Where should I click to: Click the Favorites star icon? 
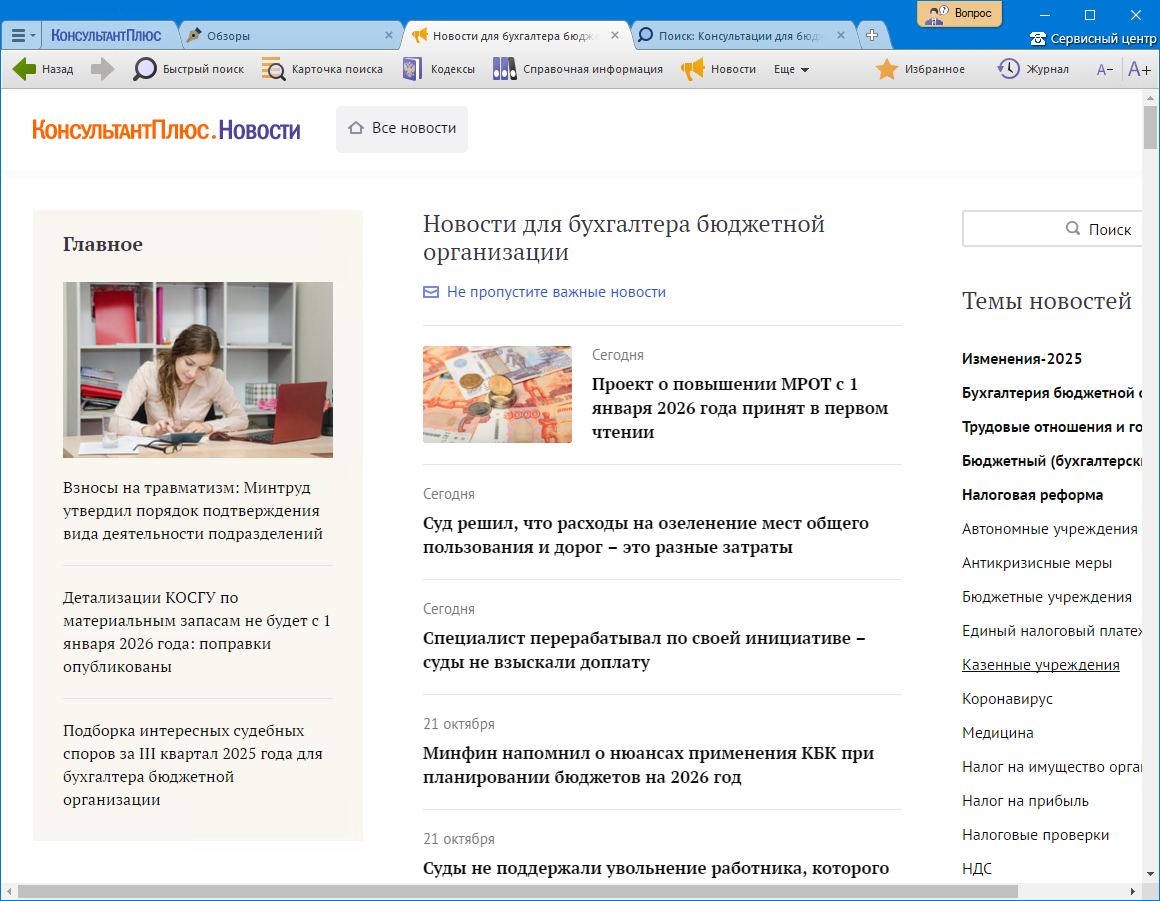tap(886, 69)
